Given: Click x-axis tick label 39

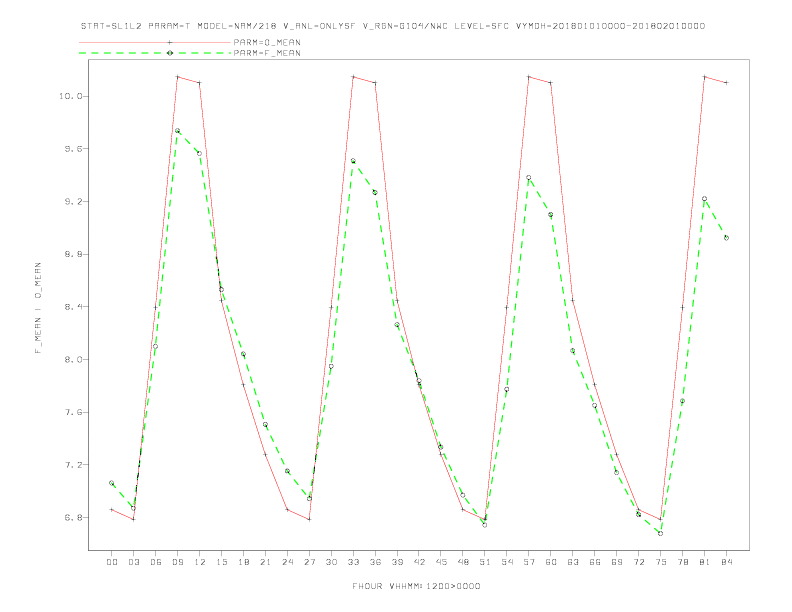Looking at the screenshot, I should [397, 562].
